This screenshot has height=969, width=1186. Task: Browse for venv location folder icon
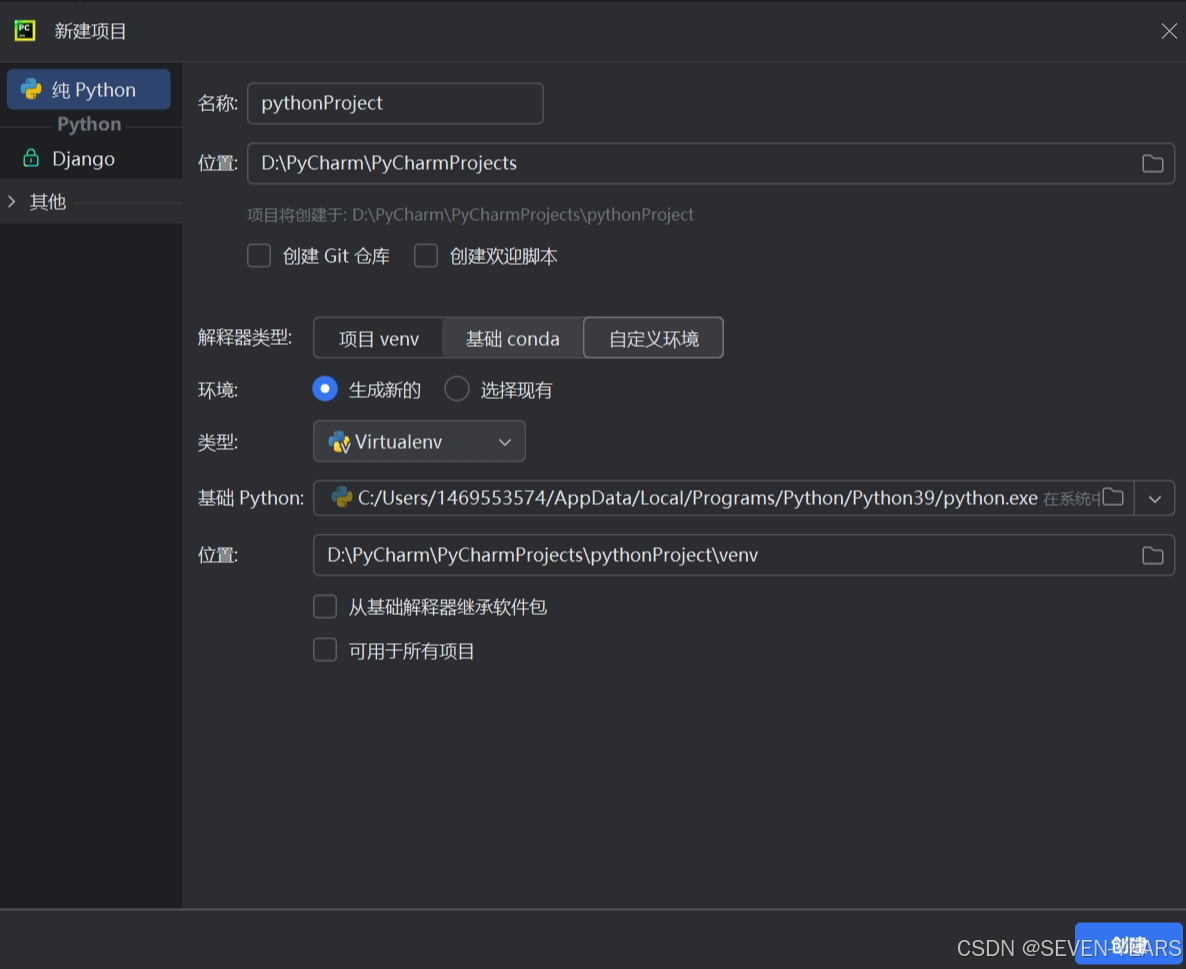click(1152, 555)
